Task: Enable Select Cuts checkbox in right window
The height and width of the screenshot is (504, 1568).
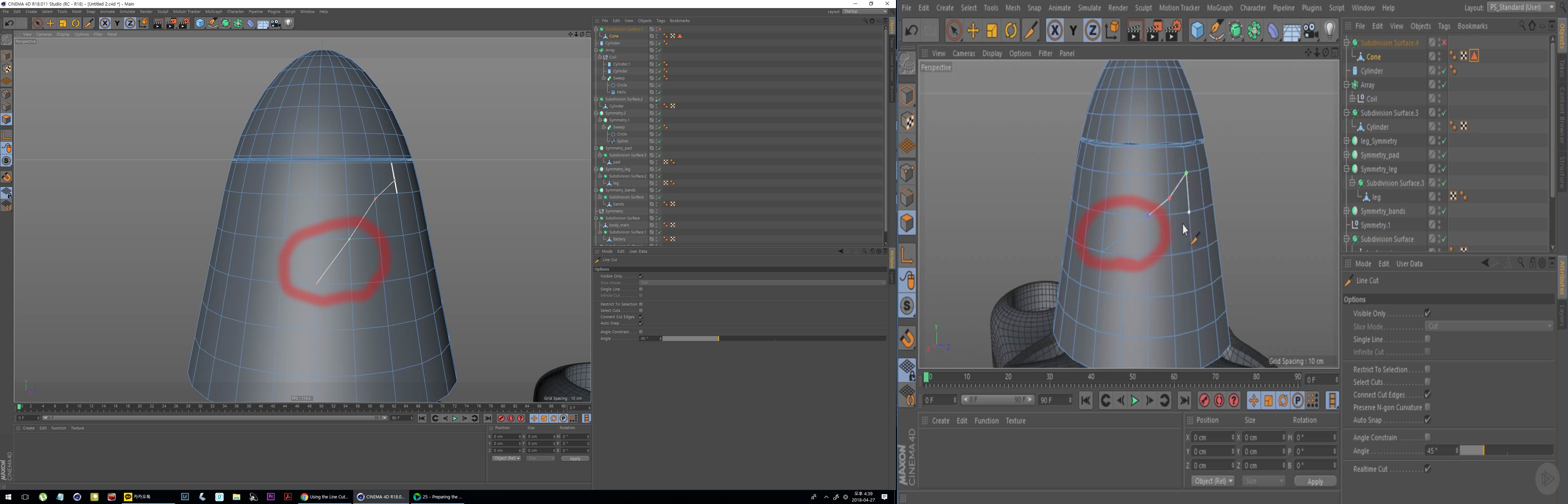Action: 1427,382
